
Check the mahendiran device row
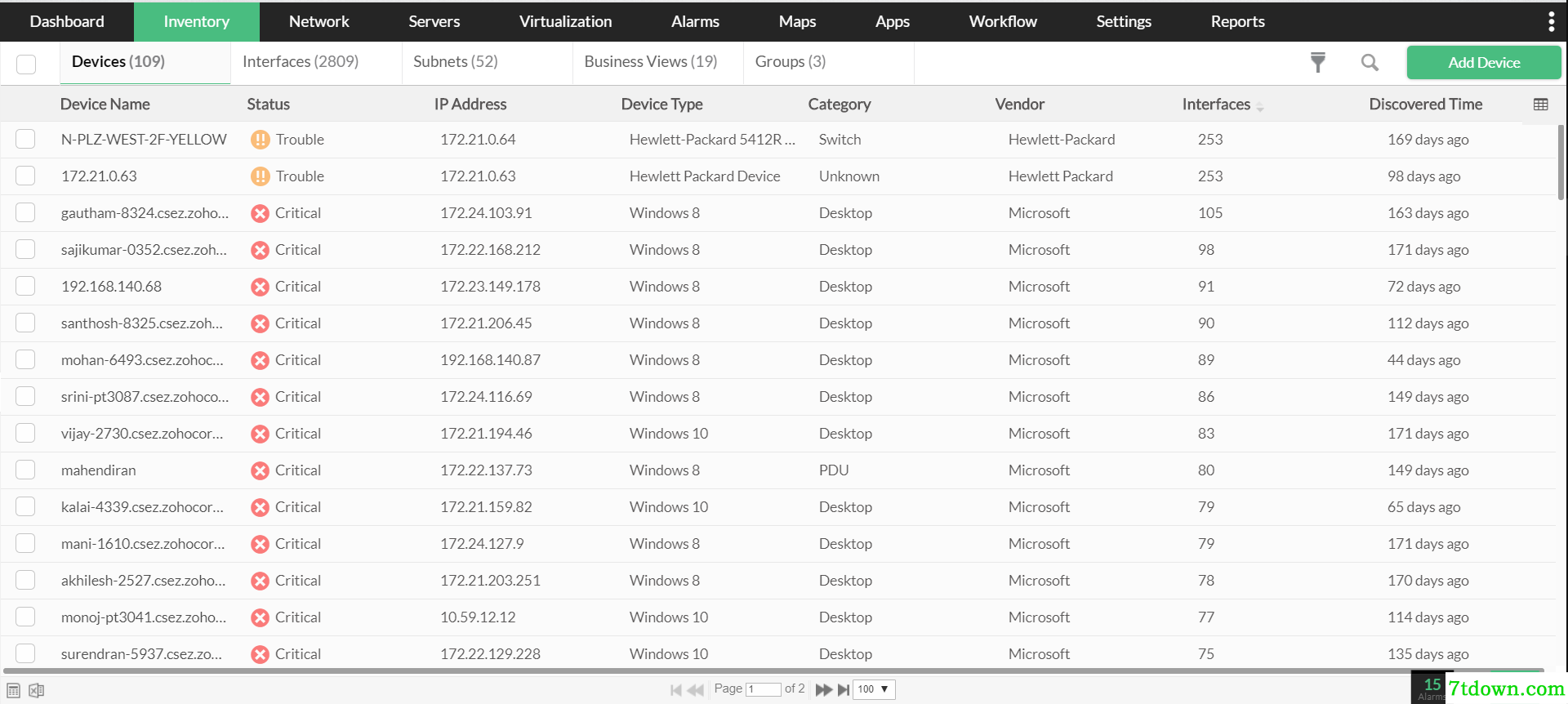pyautogui.click(x=25, y=470)
